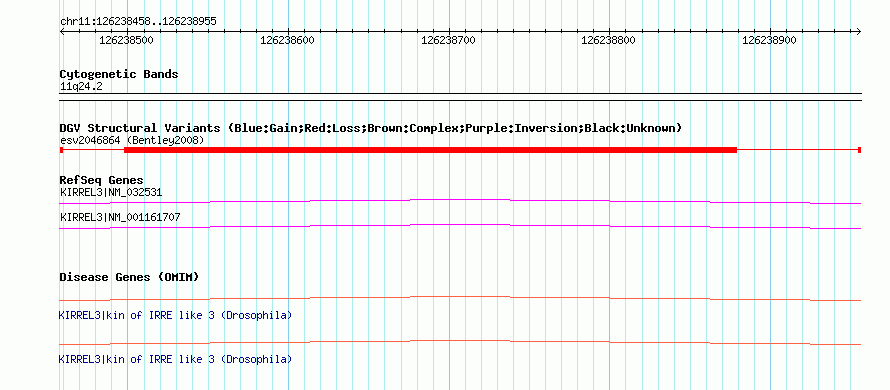Screen dimensions: 890x390
Task: Click the magenta line under KIRREL3|NM_001161707
Action: [x=460, y=226]
